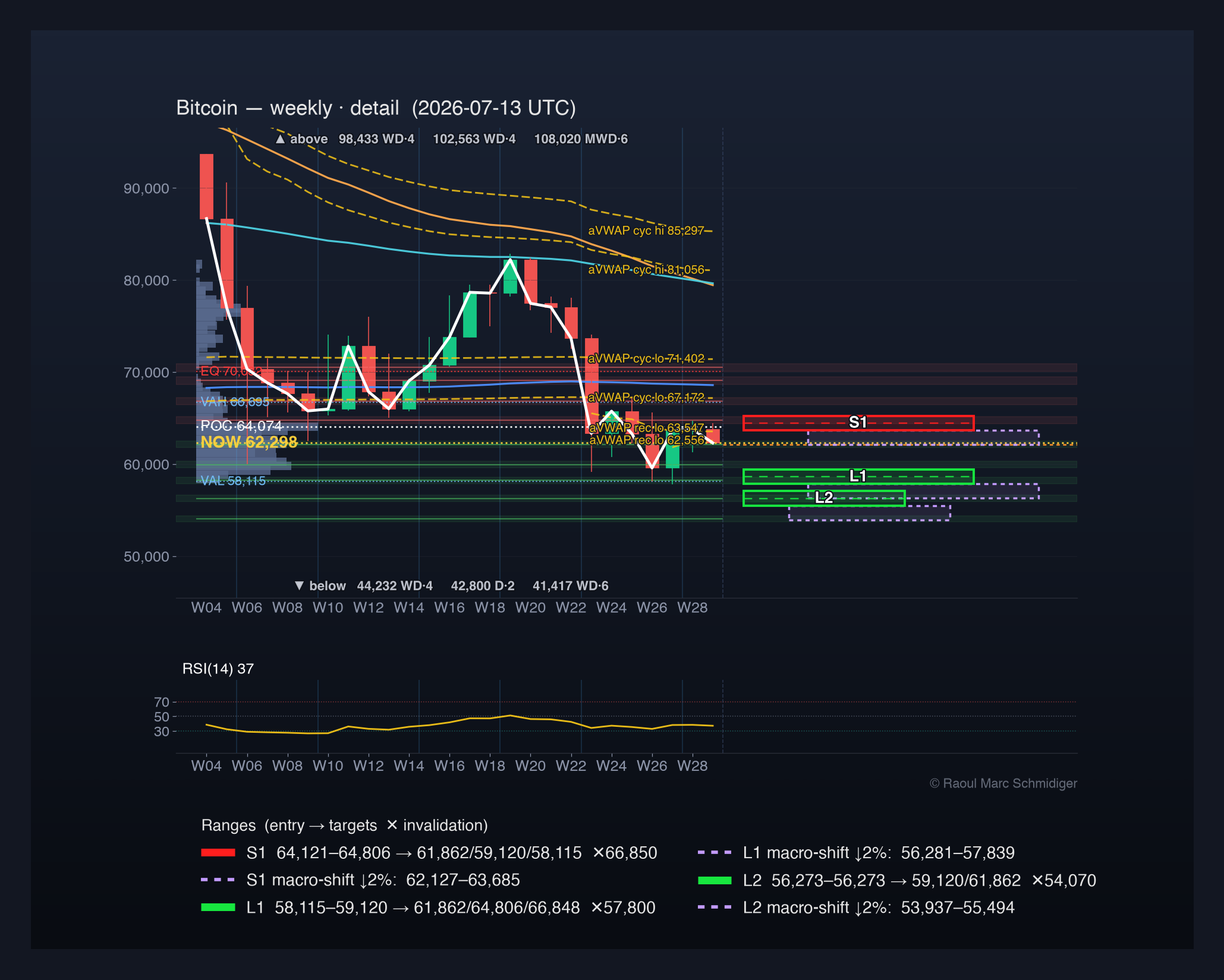The width and height of the screenshot is (1224, 980).
Task: Click the 'aVWAP cyc hi 85,297' label
Action: (x=646, y=230)
